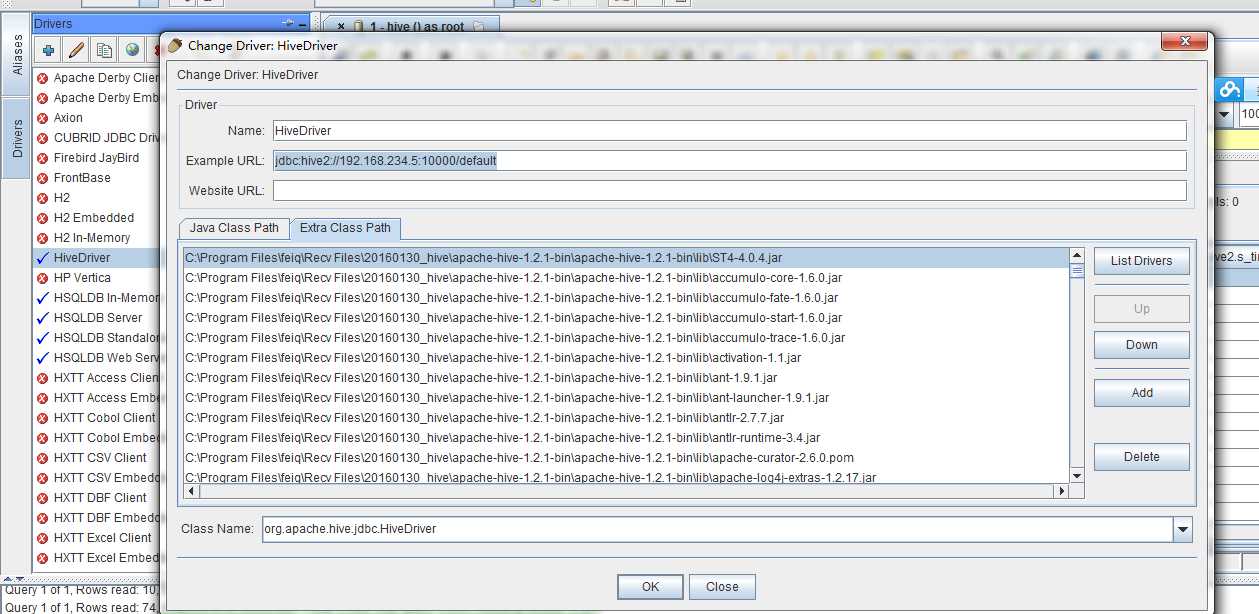
Task: Select accumulo-trace-1.6.0.jar entry
Action: pos(626,338)
